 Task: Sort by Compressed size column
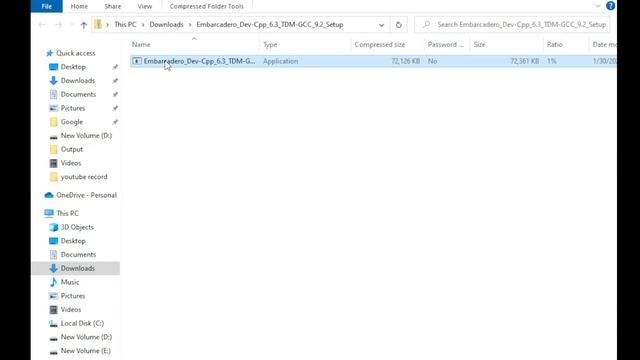tap(380, 44)
